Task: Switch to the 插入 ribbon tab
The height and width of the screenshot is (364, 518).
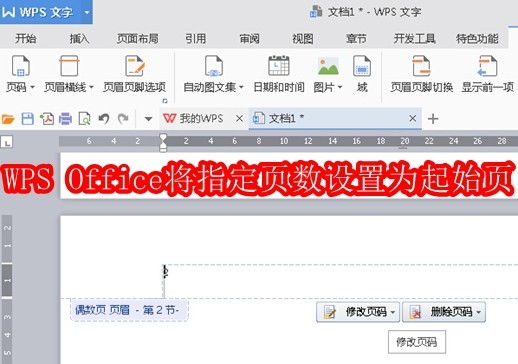Action: tap(79, 39)
